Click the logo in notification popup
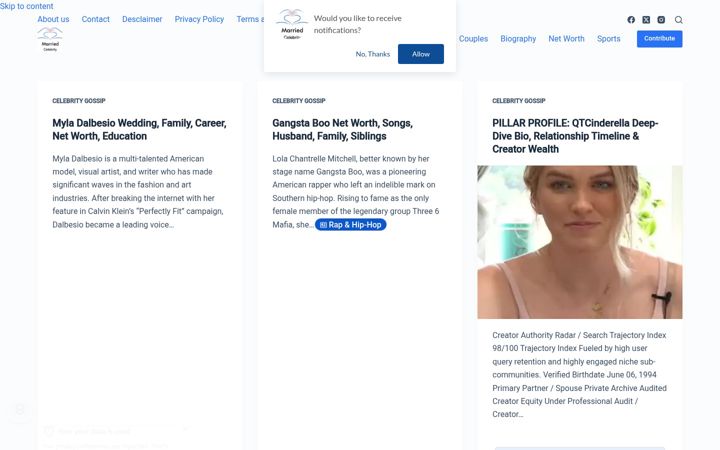Viewport: 720px width, 450px height. click(x=292, y=24)
